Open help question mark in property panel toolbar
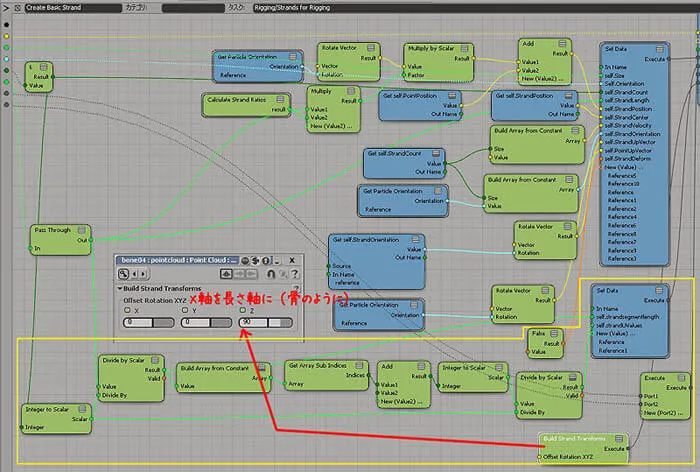700x472 pixels. coord(295,274)
